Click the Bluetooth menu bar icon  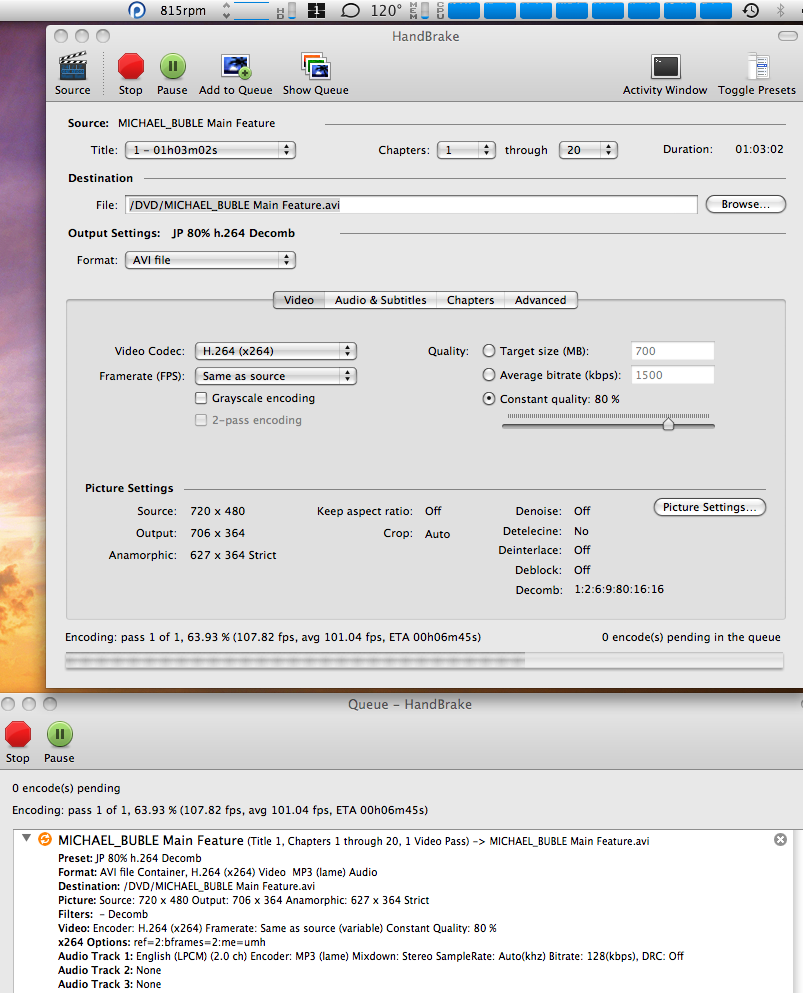780,10
